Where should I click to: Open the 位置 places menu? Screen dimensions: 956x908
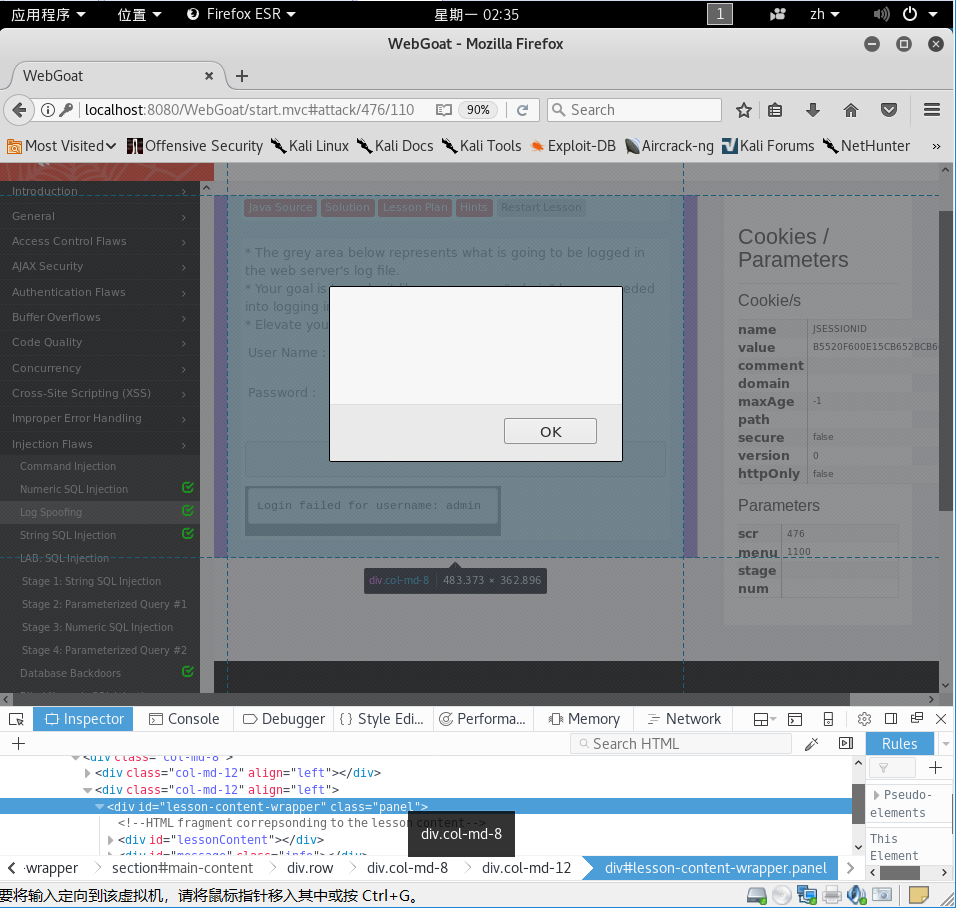click(139, 14)
